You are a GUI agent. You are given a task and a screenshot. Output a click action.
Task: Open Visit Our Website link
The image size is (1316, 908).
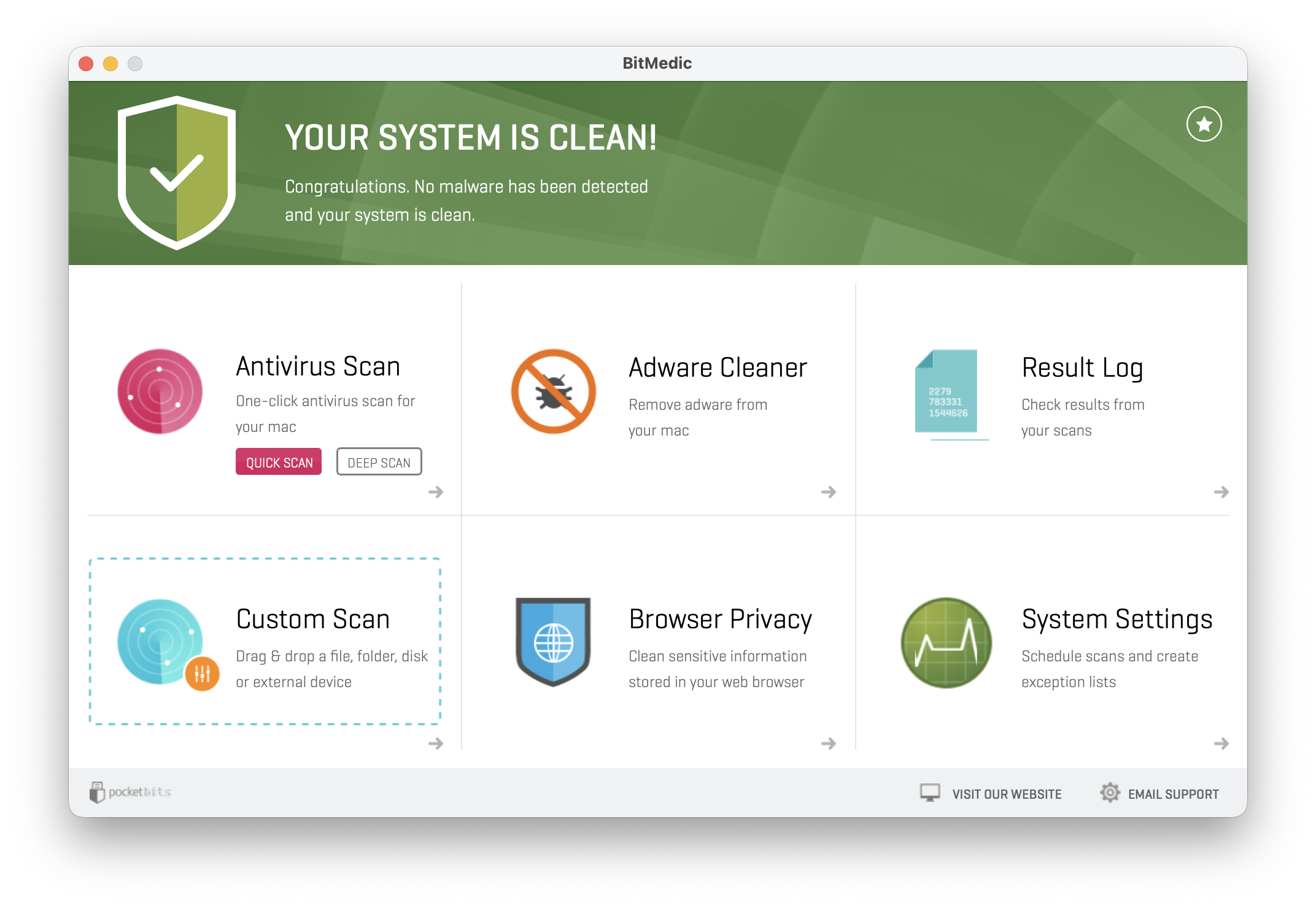coord(1007,793)
